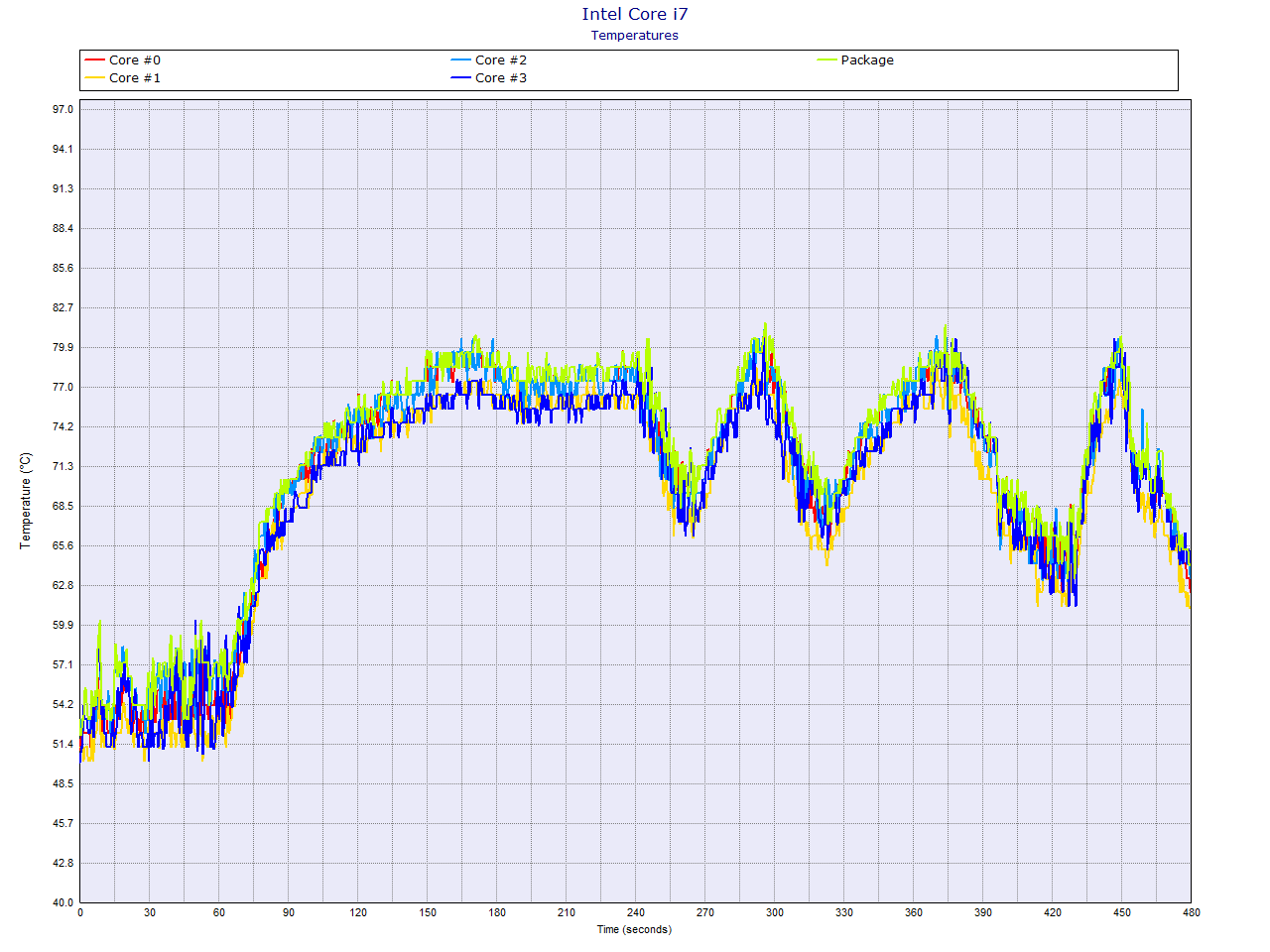Click the 450 seconds time axis tick

[x=1122, y=912]
